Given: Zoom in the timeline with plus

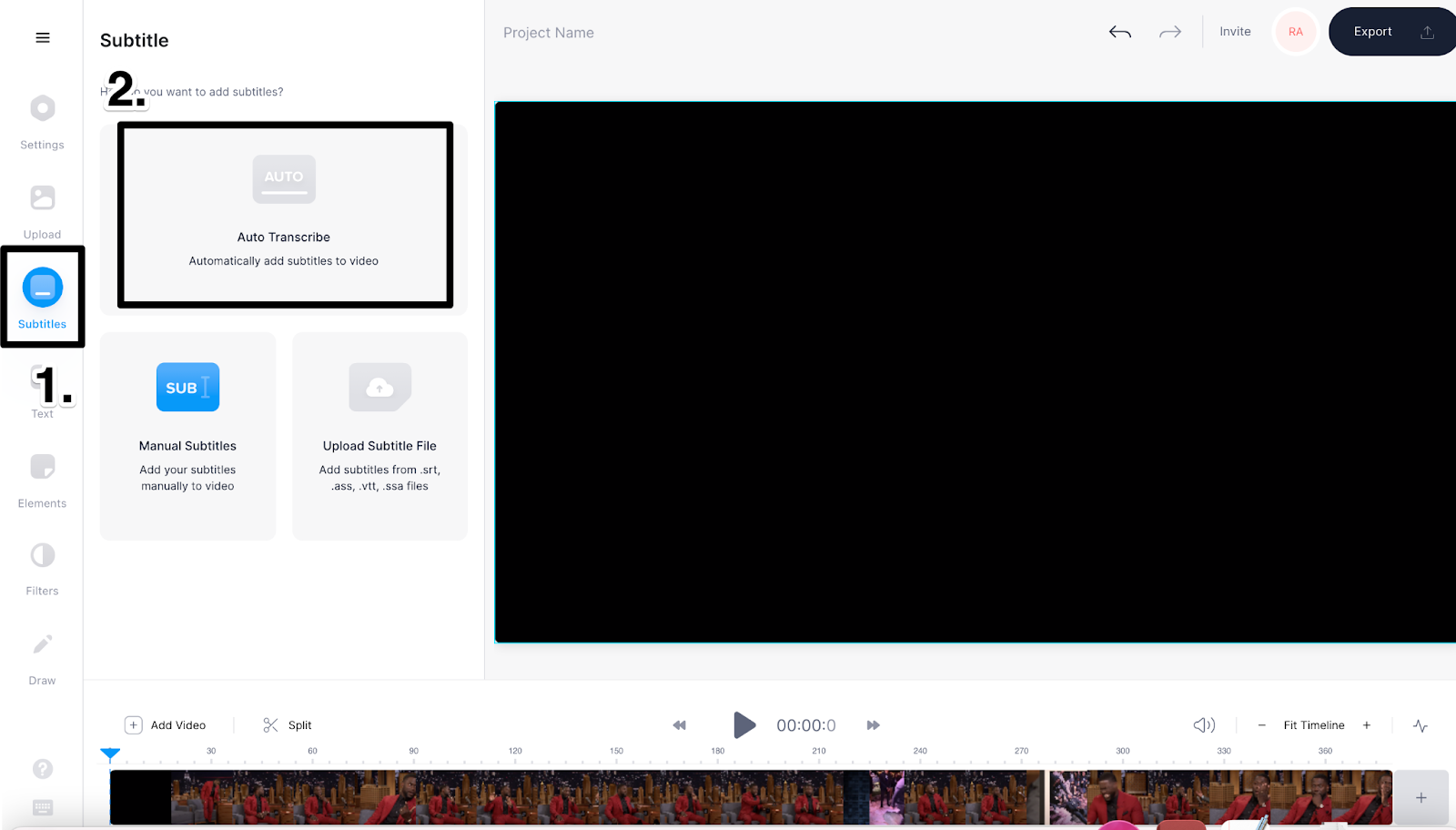Looking at the screenshot, I should click(x=1367, y=725).
